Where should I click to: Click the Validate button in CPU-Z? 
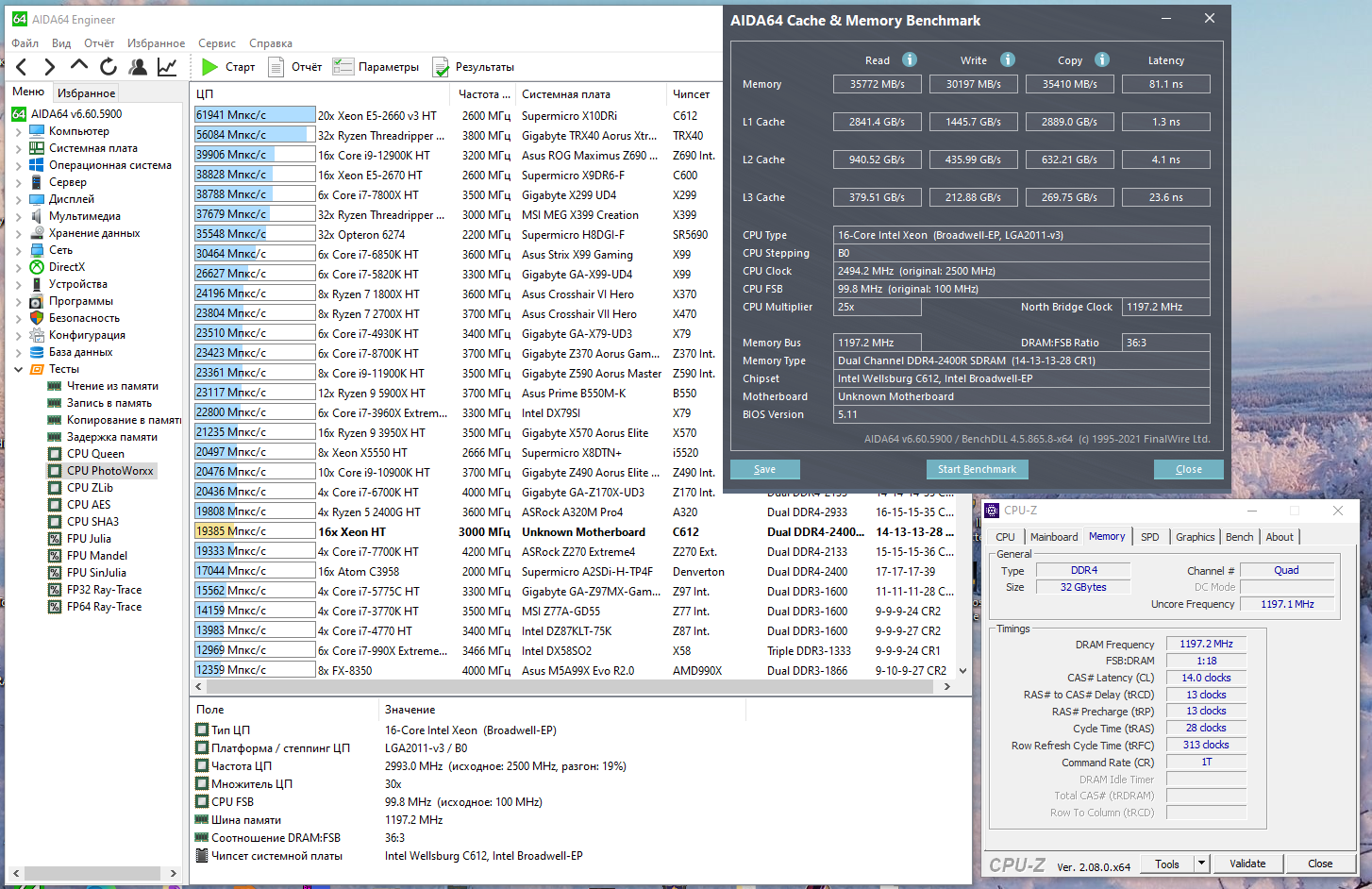tap(1247, 864)
